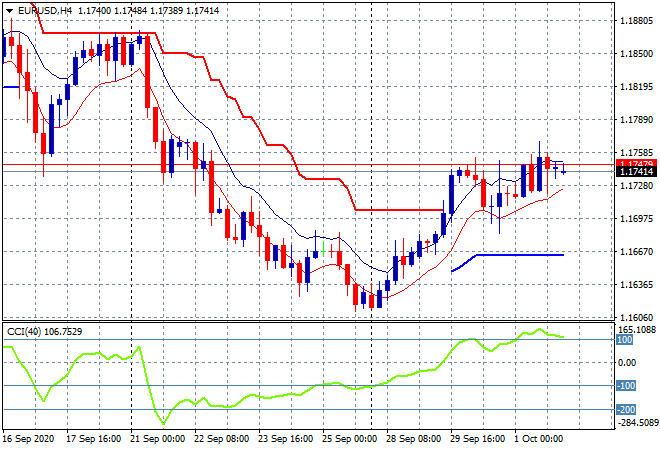
Task: Click the 1.16670 price scale label
Action: 637,252
